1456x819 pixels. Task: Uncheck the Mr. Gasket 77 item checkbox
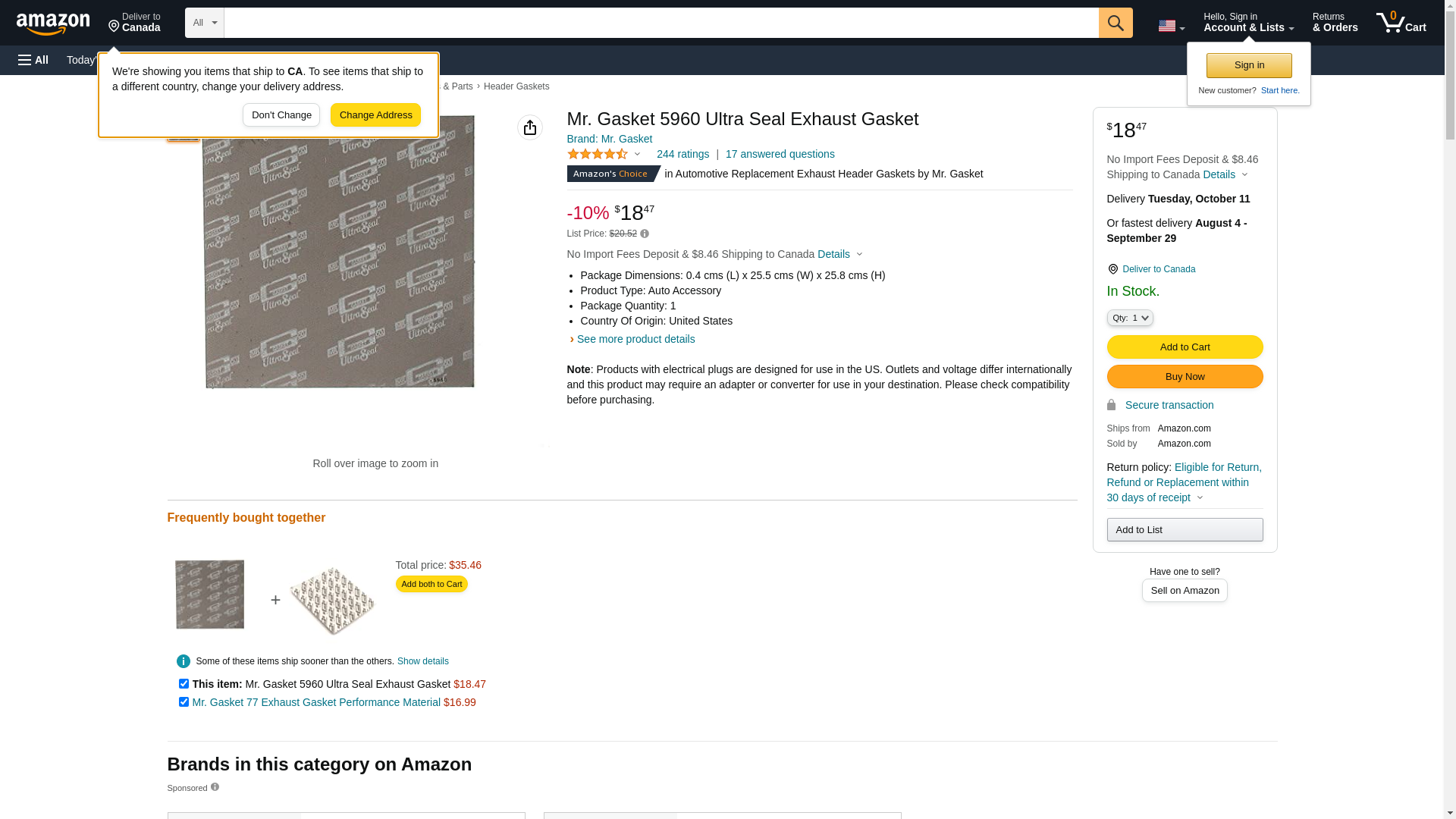(184, 702)
